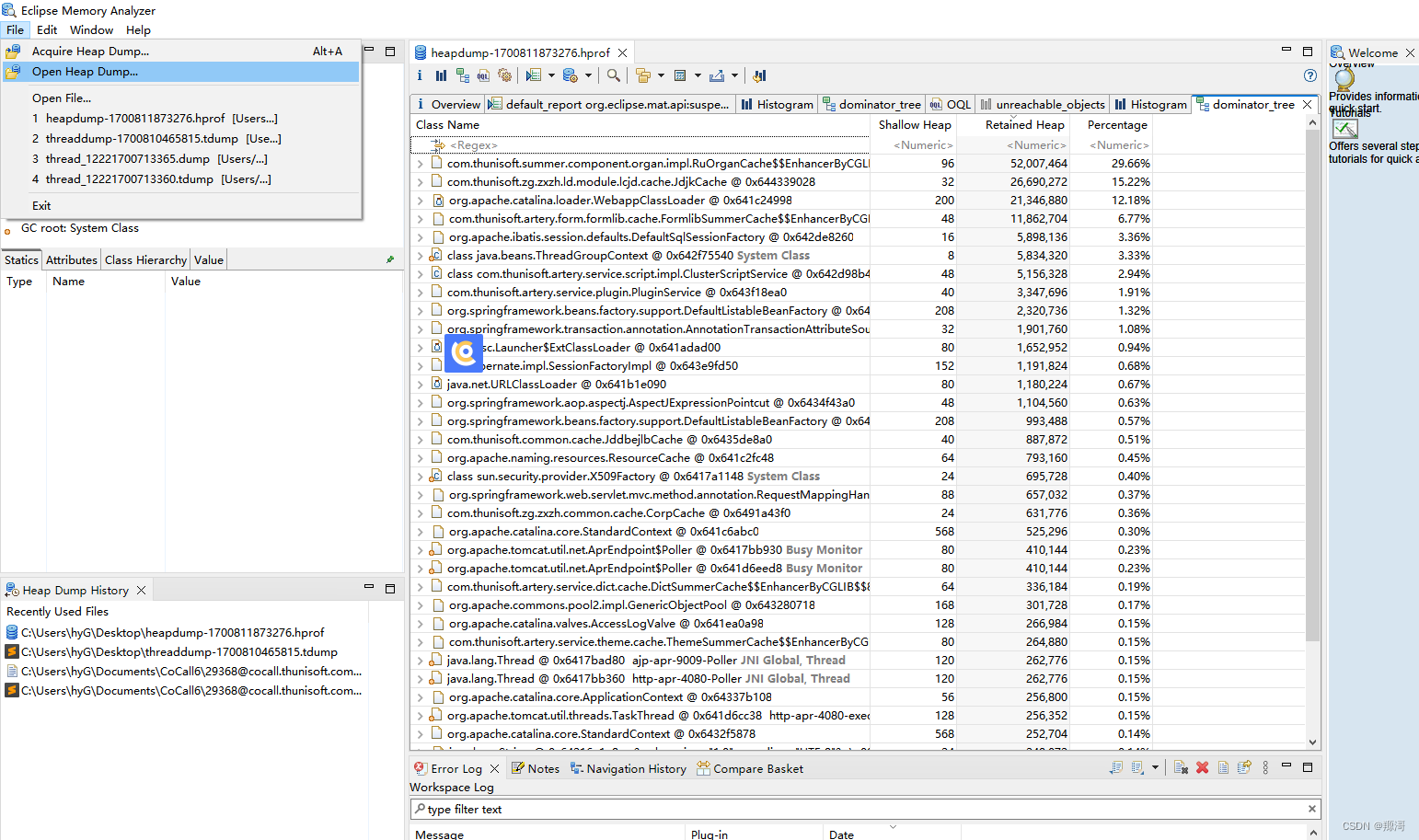Clear the type filter text field
This screenshot has height=840, width=1419.
pos(1311,809)
